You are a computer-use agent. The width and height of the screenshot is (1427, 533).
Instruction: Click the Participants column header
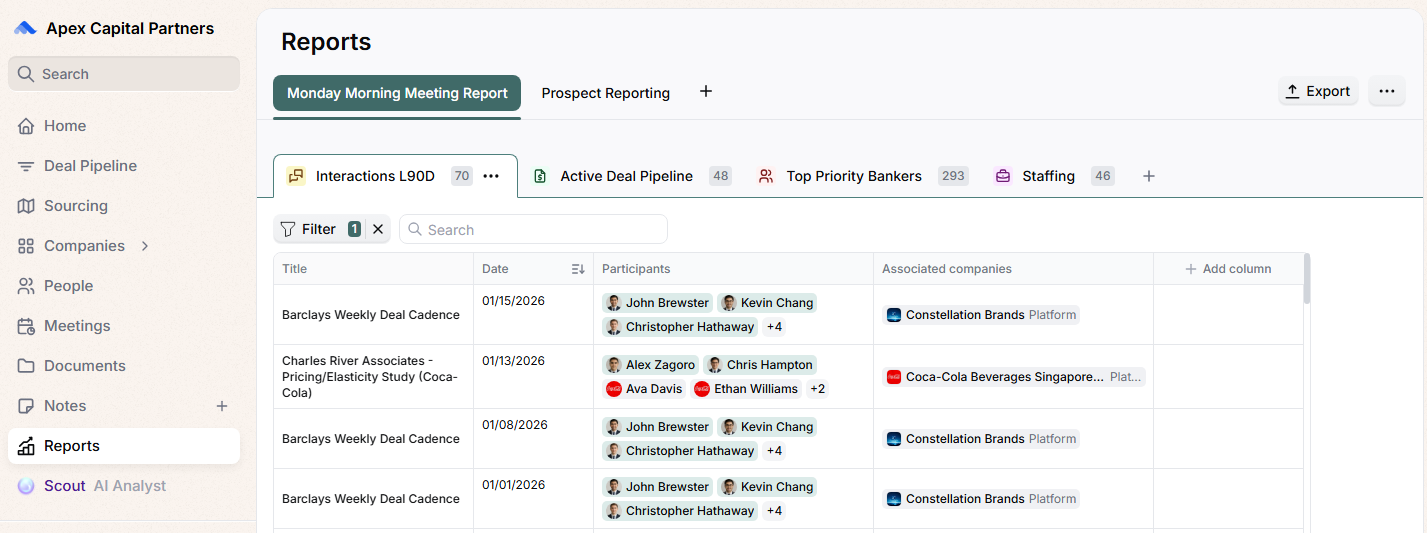tap(733, 269)
